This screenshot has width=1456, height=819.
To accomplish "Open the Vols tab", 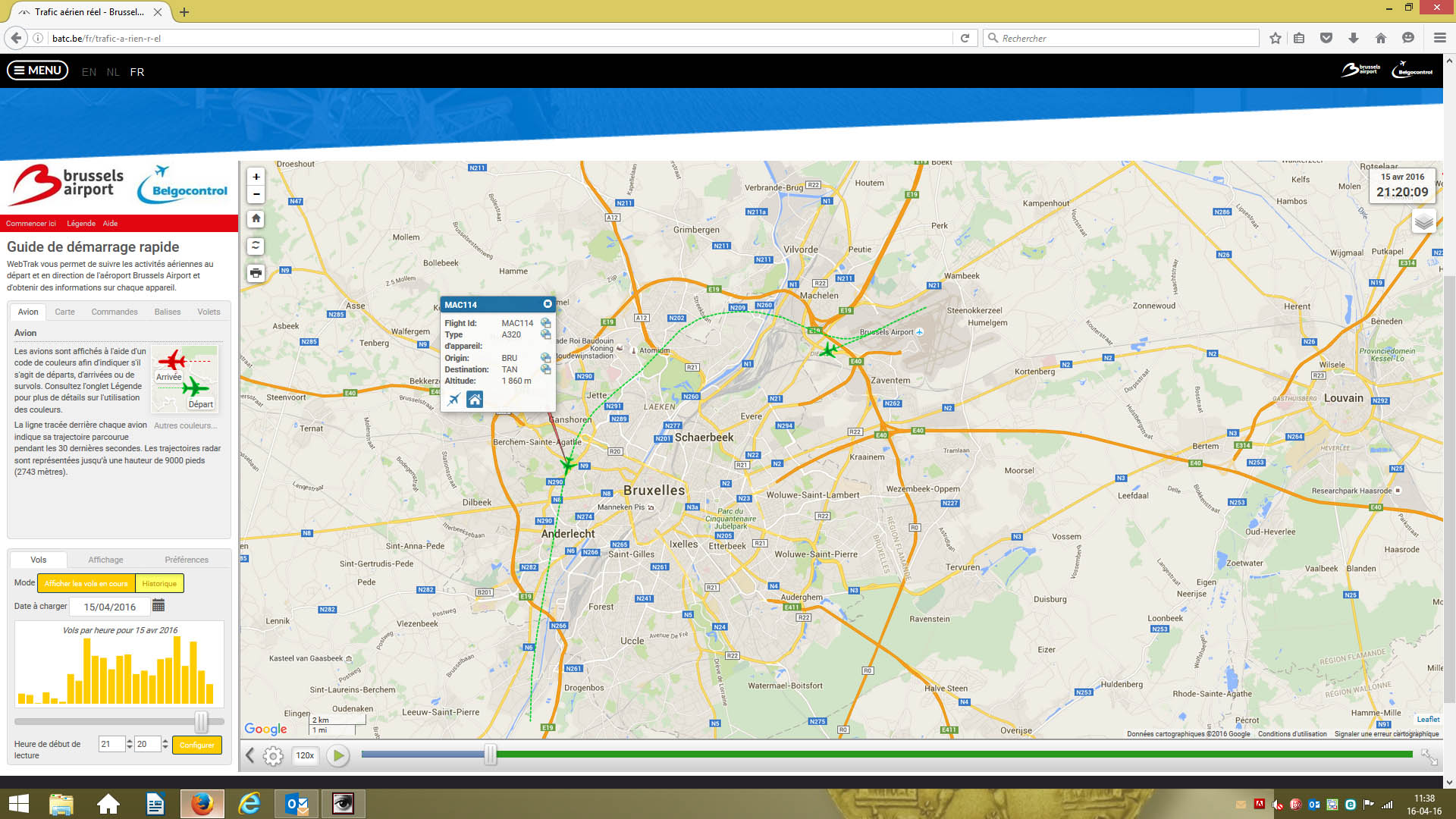I will click(39, 560).
